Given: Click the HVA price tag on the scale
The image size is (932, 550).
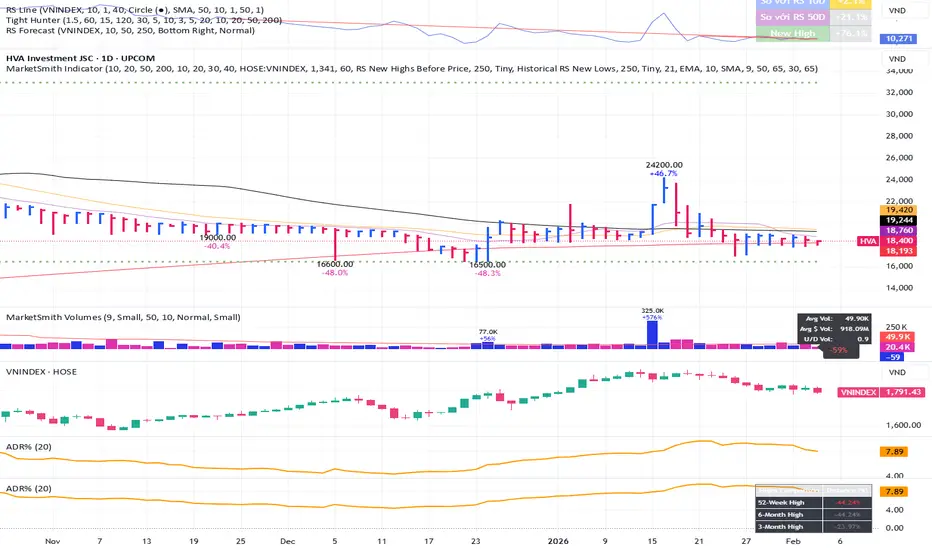Looking at the screenshot, I should pos(868,241).
